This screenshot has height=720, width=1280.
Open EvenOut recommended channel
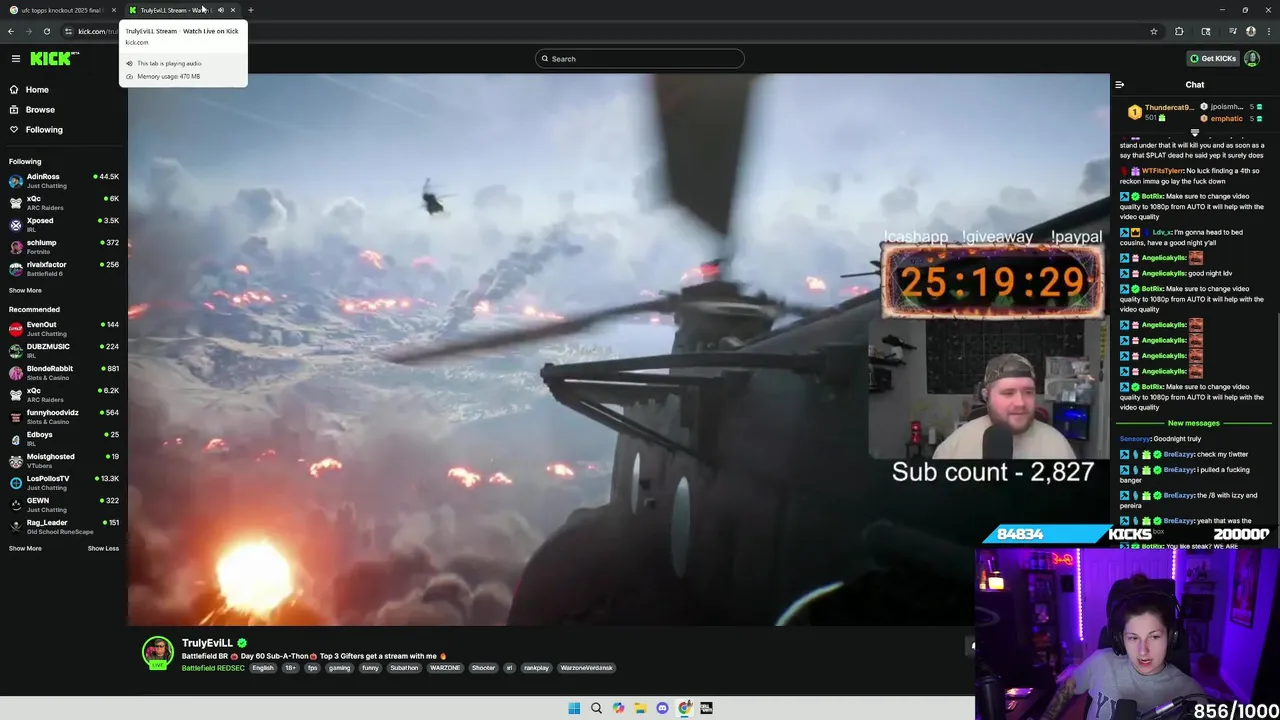64,329
